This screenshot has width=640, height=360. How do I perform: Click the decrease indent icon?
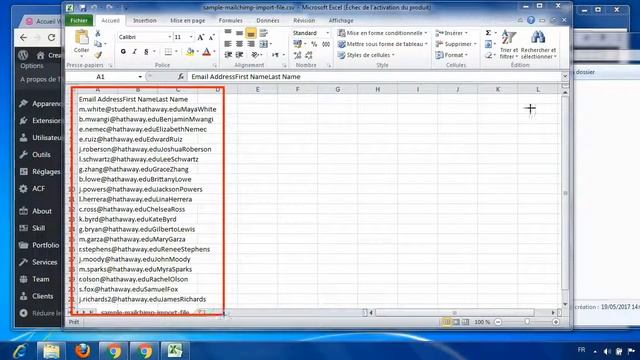pos(228,55)
